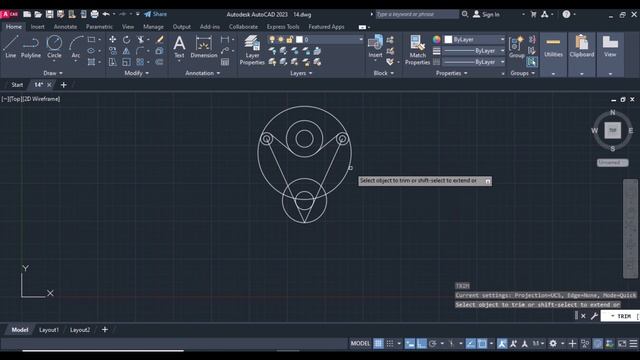Viewport: 640px width, 360px height.
Task: Open the Annotate ribbon tab
Action: click(x=65, y=27)
